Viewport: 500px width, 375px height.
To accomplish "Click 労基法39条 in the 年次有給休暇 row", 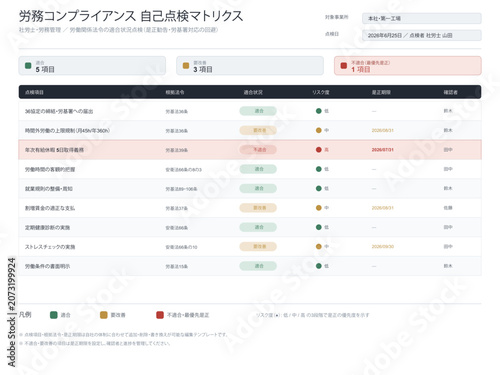I will coord(177,150).
